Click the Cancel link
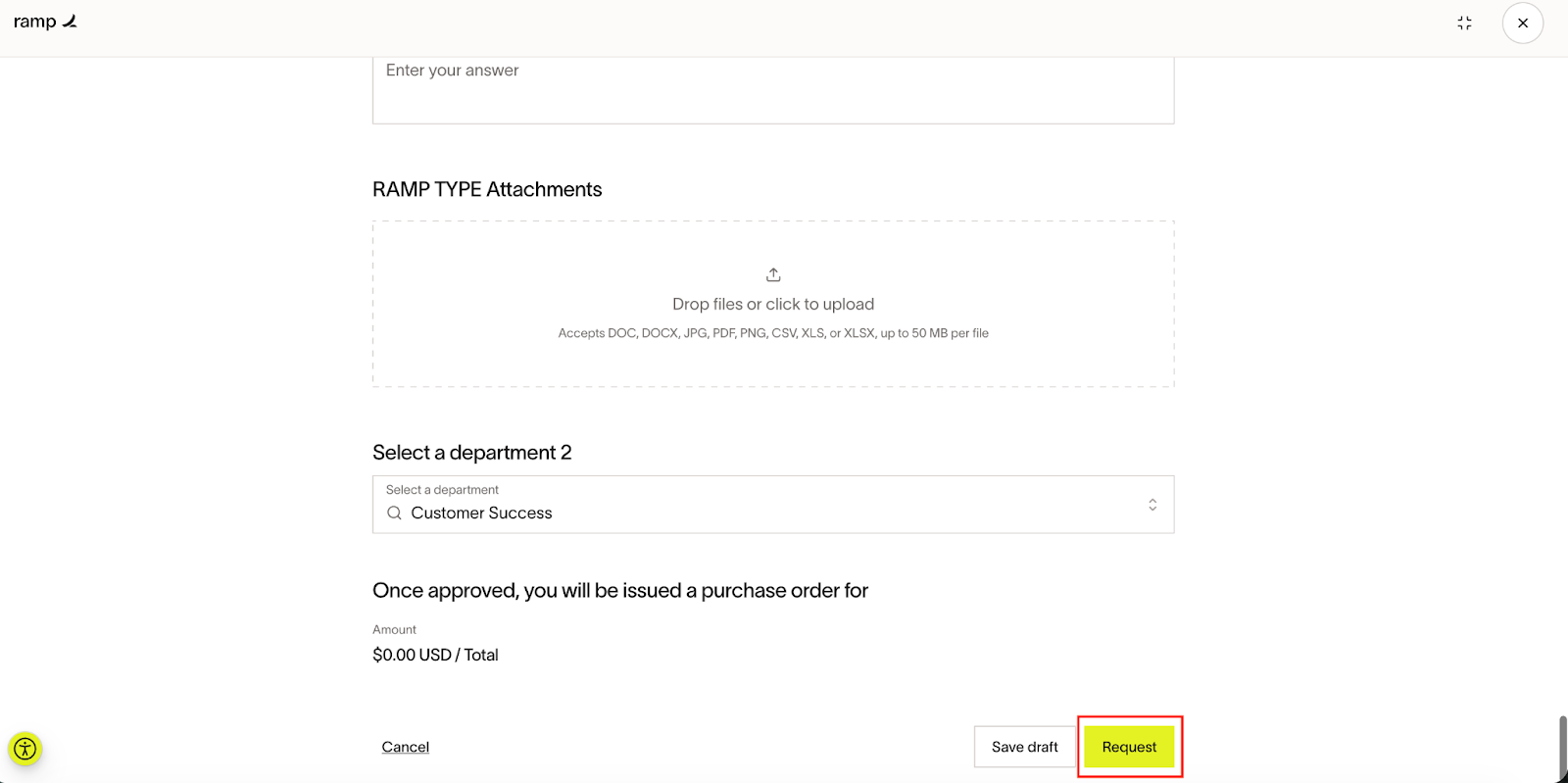The image size is (1568, 783). tap(405, 747)
